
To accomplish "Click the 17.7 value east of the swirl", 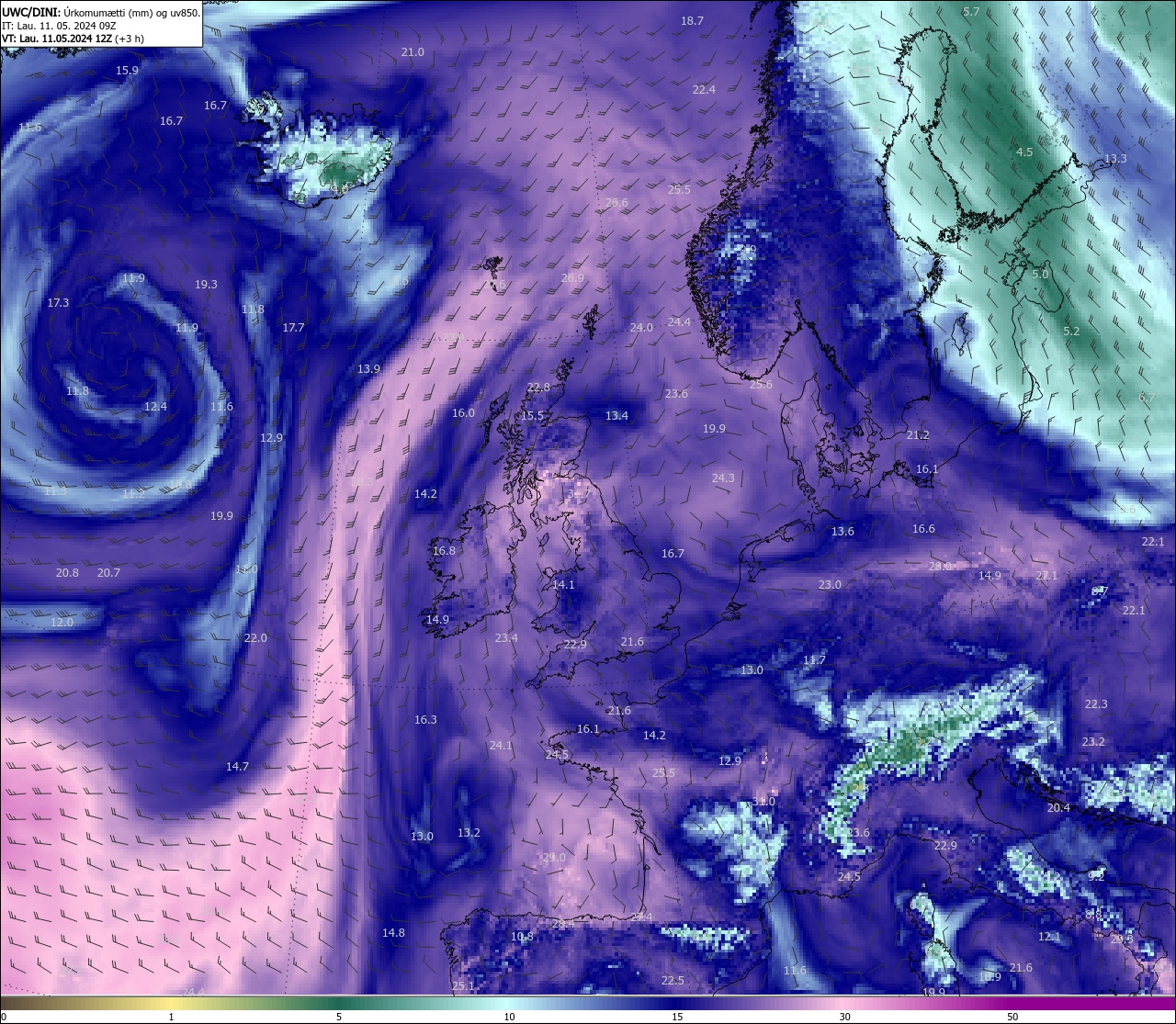I will (x=293, y=328).
